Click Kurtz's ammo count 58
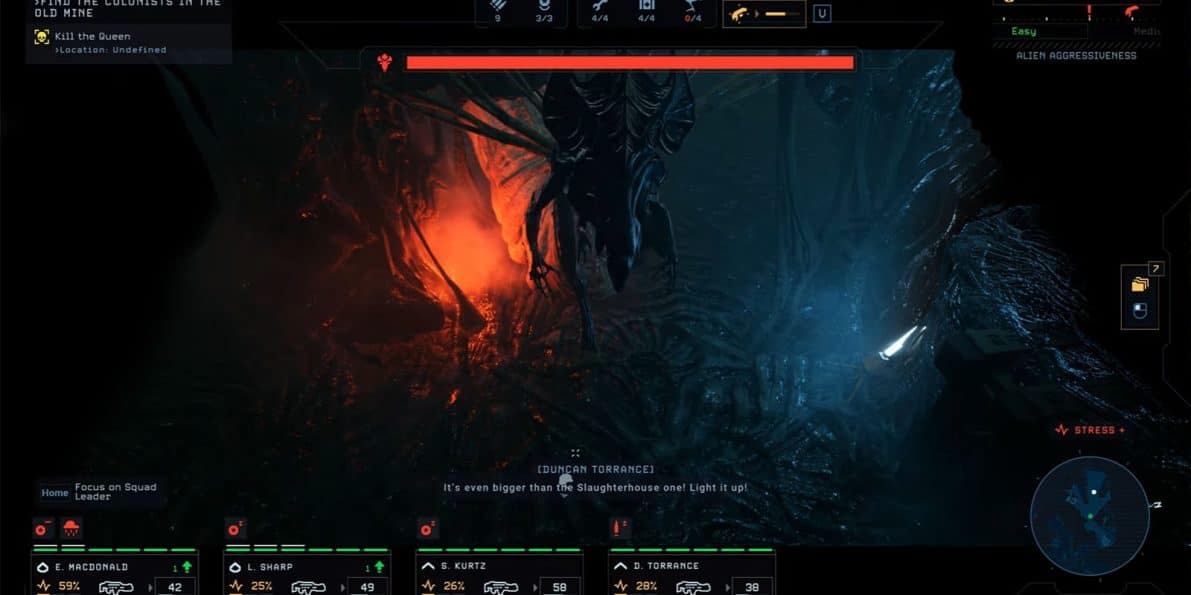Image resolution: width=1191 pixels, height=595 pixels. pos(562,587)
